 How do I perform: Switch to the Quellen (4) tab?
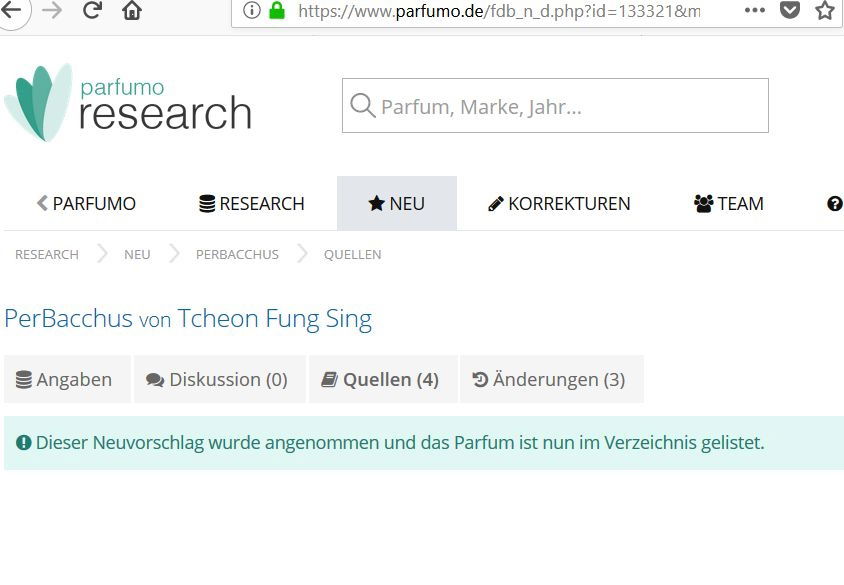click(383, 379)
